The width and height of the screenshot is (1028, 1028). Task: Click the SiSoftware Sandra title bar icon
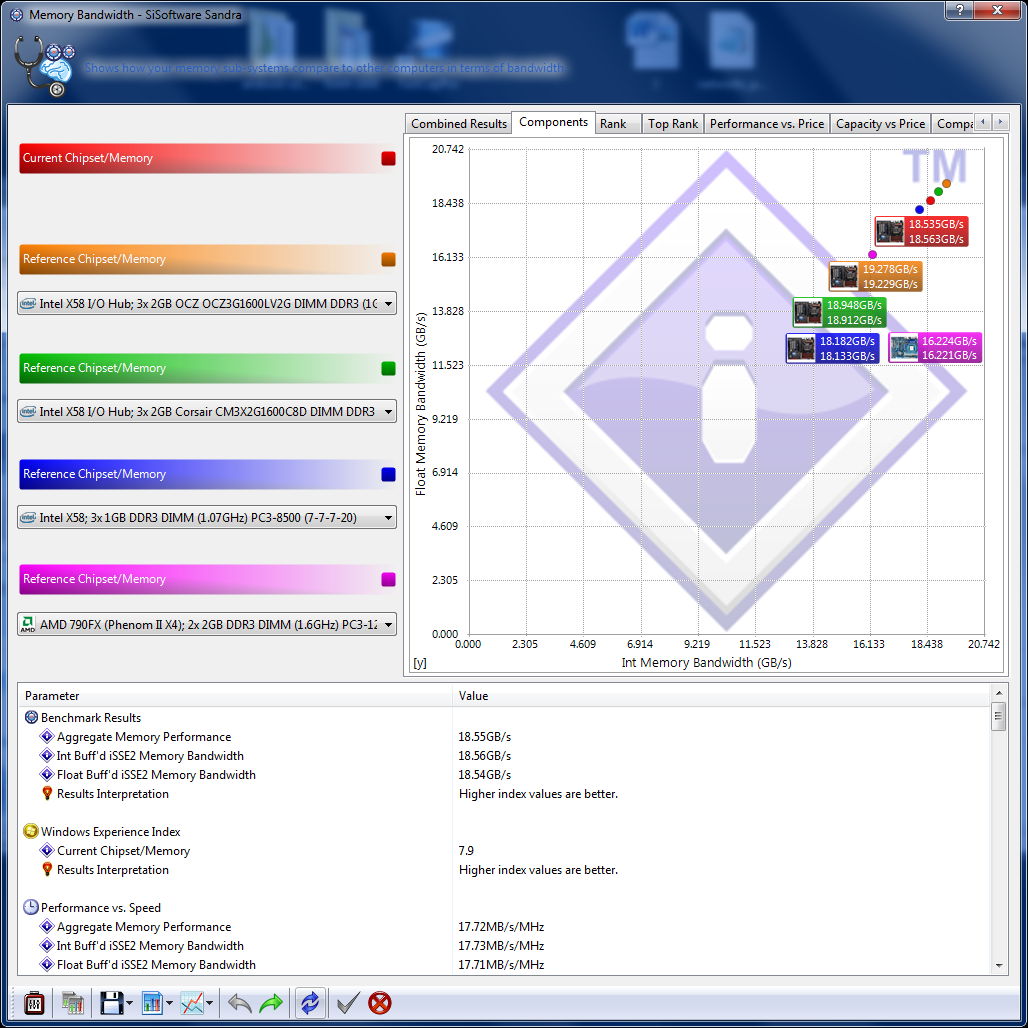pos(16,14)
